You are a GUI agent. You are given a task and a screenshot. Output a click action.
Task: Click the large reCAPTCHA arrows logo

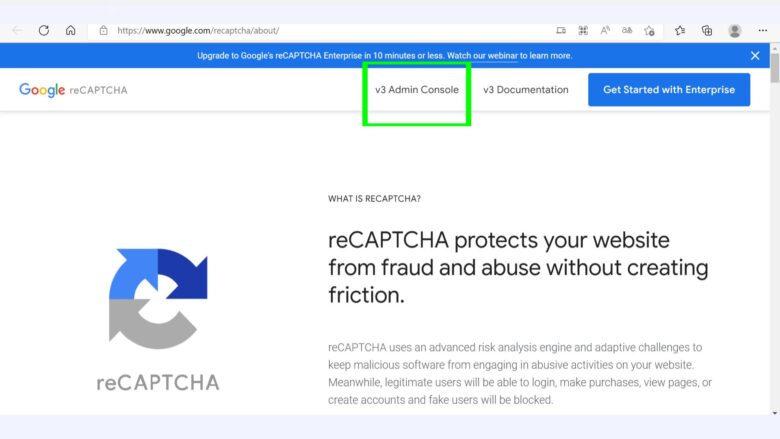[158, 298]
